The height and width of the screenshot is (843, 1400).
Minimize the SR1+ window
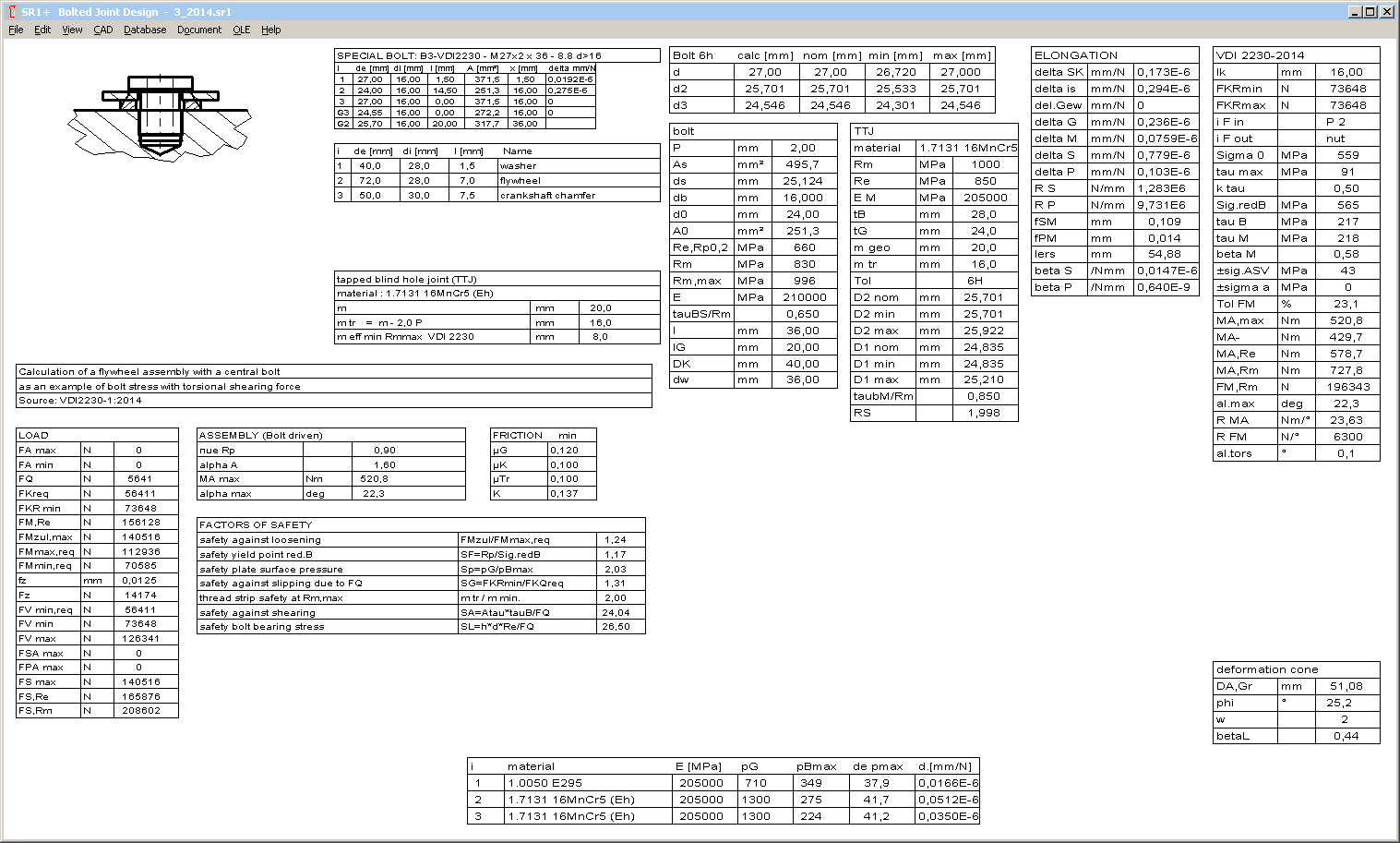(x=1354, y=12)
